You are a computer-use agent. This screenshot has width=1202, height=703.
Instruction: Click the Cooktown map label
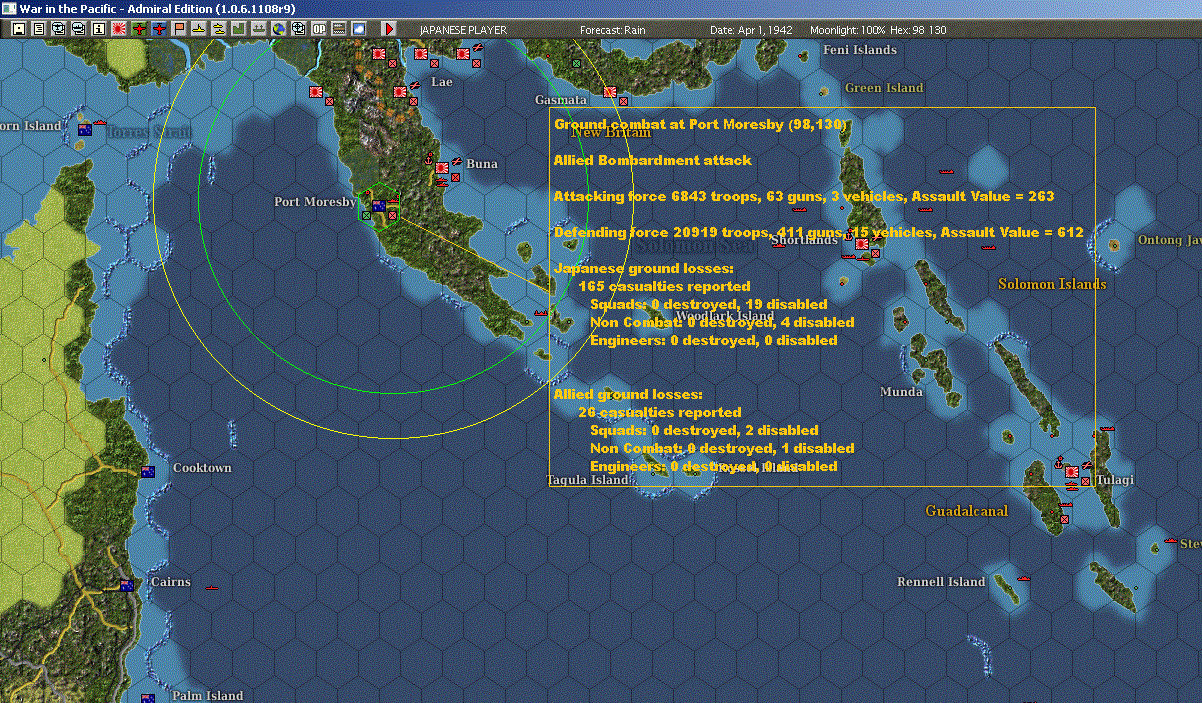[202, 468]
